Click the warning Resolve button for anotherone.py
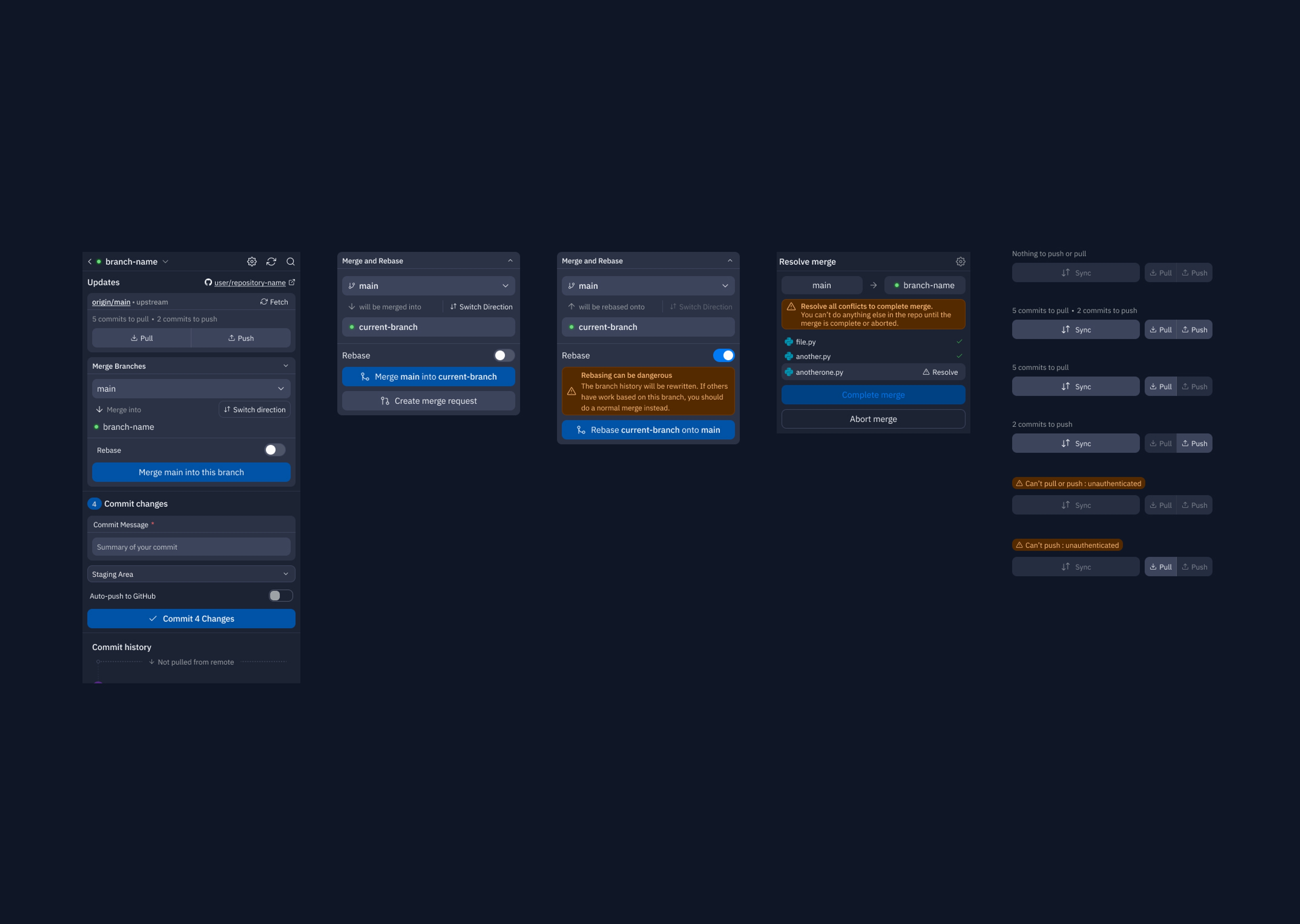This screenshot has width=1300, height=924. coord(940,372)
